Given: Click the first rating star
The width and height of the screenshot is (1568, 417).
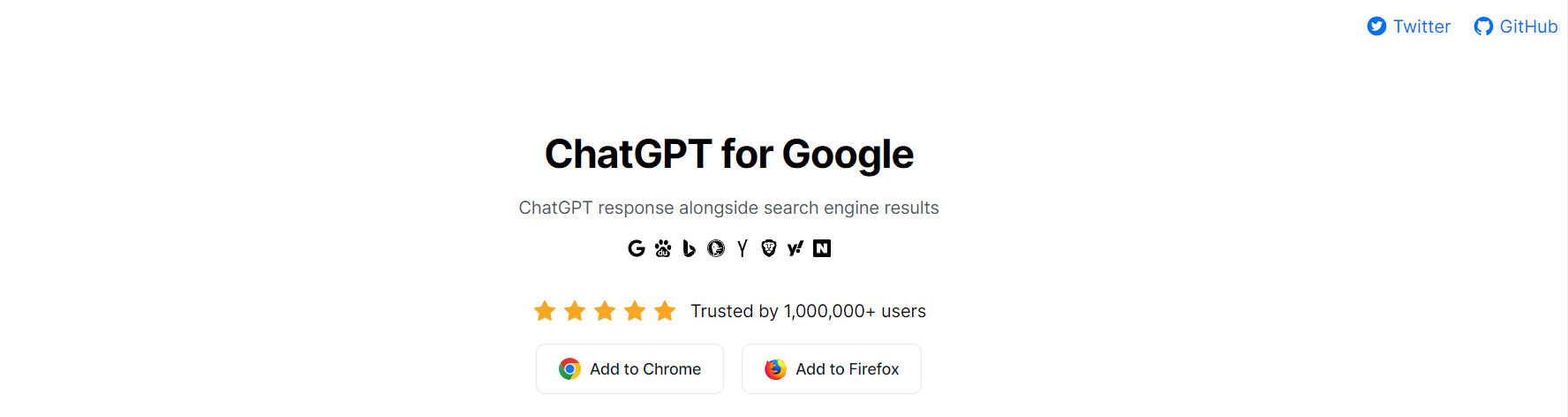Looking at the screenshot, I should [x=545, y=311].
